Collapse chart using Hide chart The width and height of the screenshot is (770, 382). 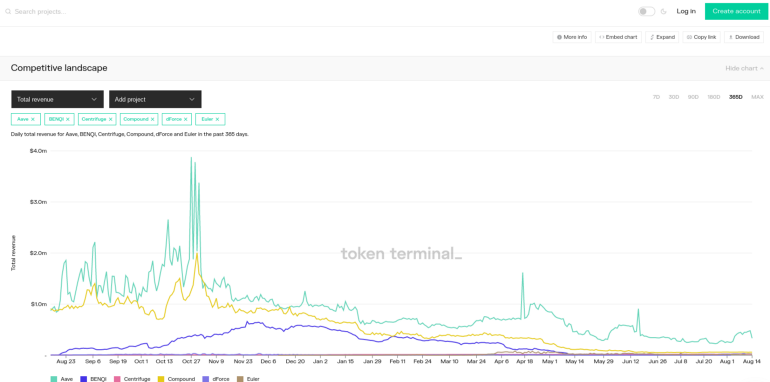point(744,68)
